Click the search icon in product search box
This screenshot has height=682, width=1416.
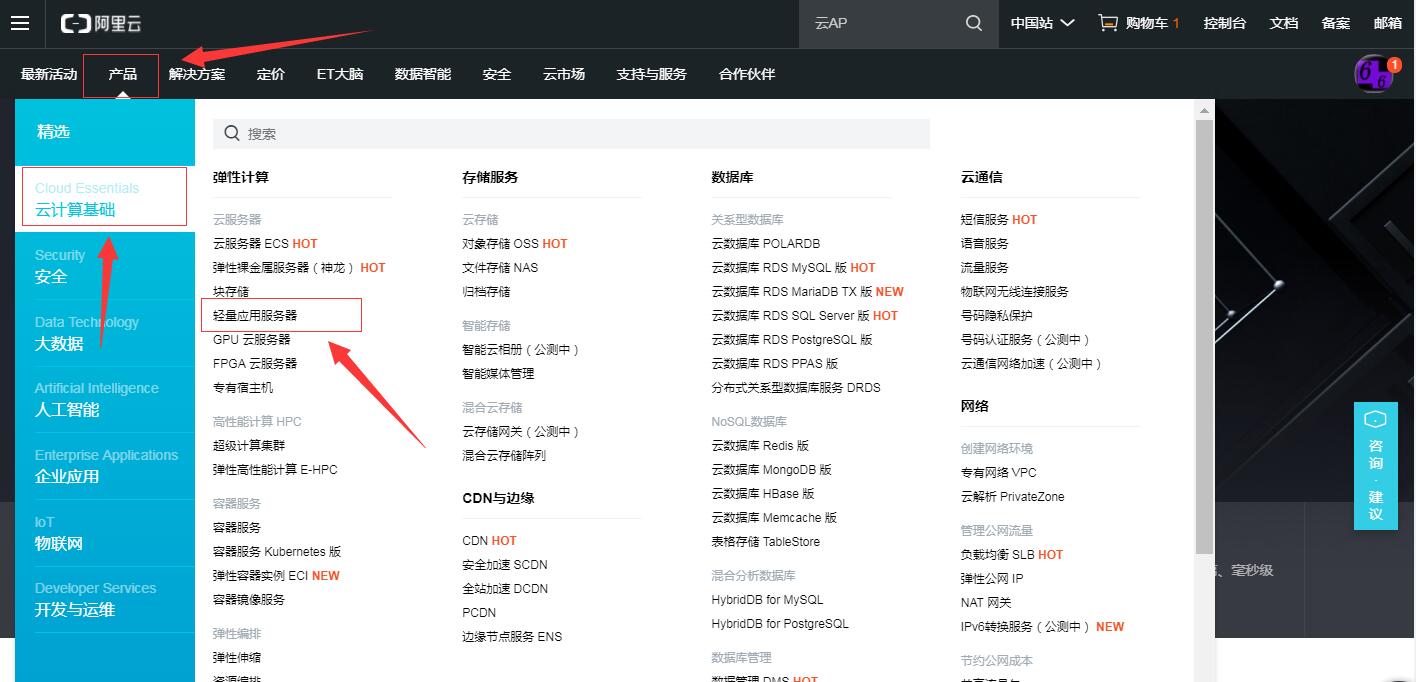(232, 133)
